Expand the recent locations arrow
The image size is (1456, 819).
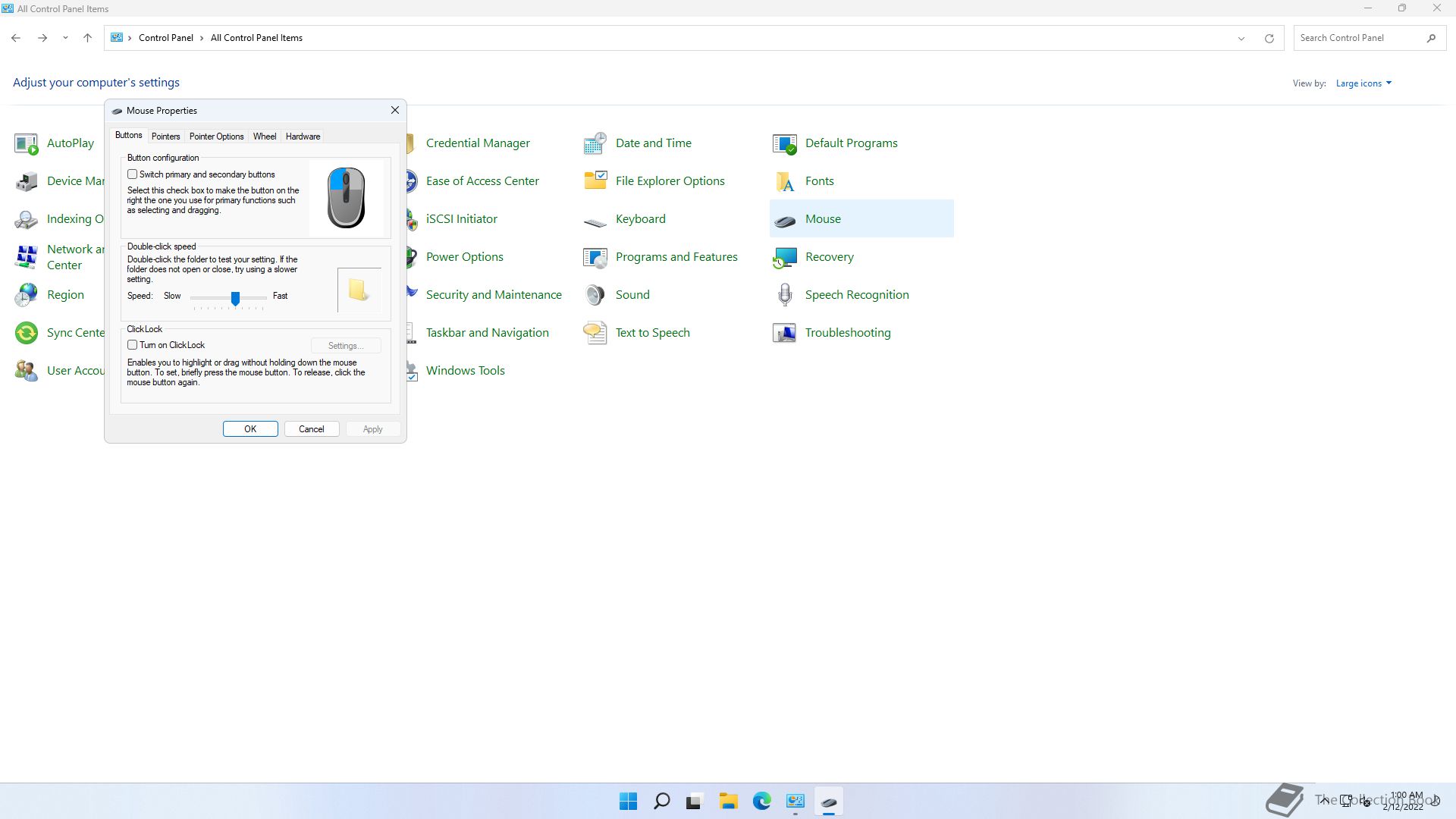tap(65, 38)
